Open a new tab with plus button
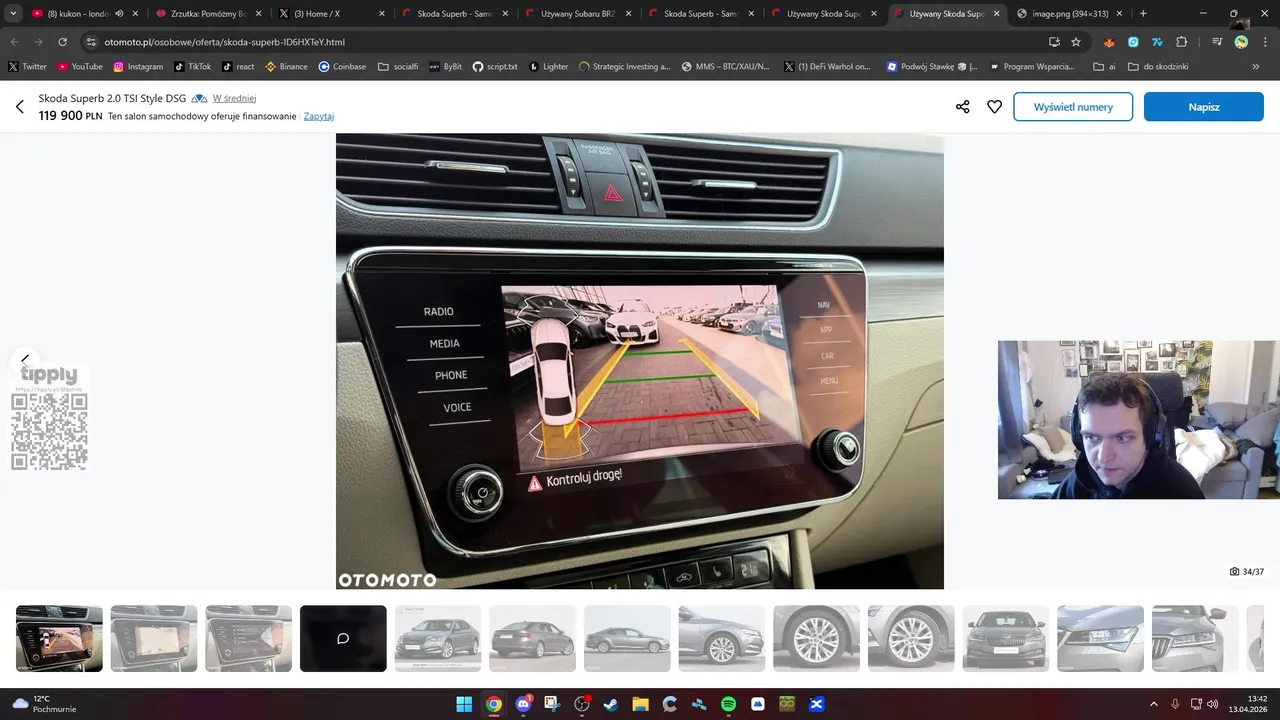Screen dimensions: 1280x720 point(1143,14)
